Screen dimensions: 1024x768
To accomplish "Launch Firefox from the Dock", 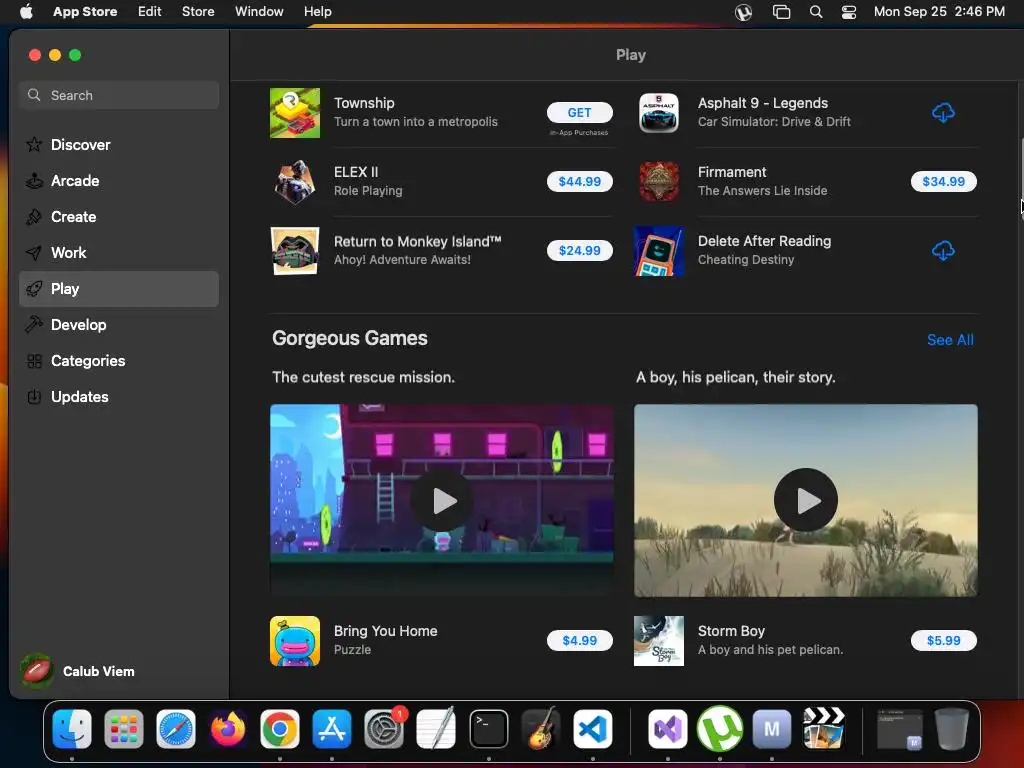I will (227, 729).
